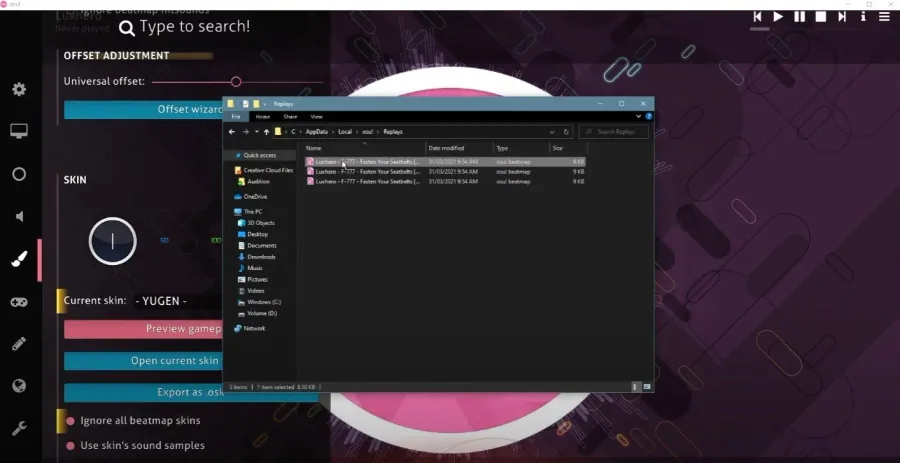Viewport: 900px width, 463px height.
Task: Click the Offset wizard button
Action: [143, 110]
